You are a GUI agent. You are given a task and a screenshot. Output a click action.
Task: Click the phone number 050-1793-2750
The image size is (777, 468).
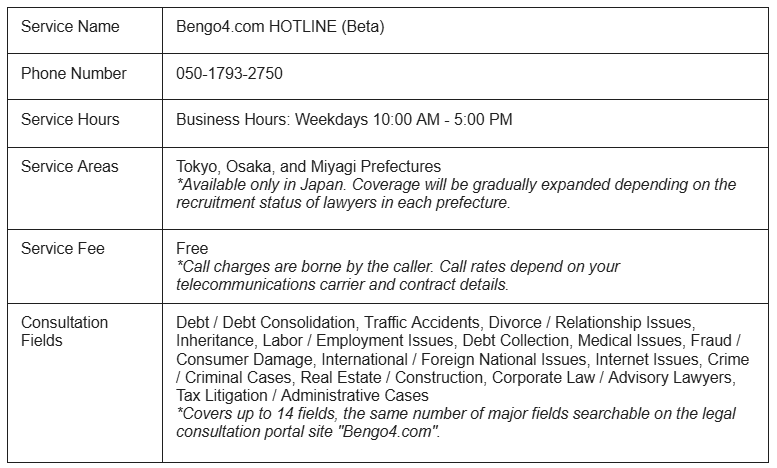(231, 73)
